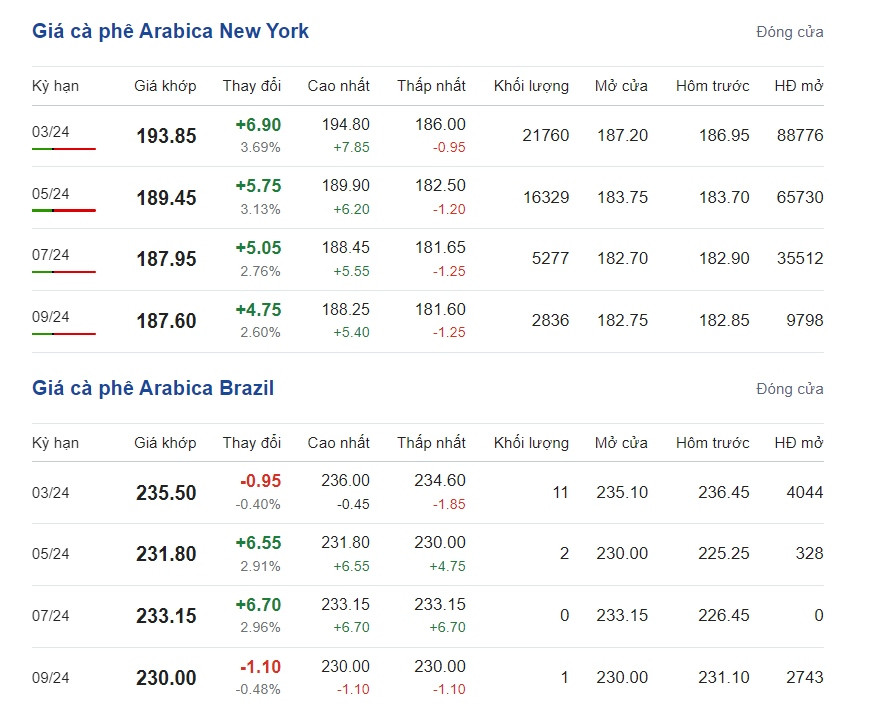This screenshot has height=706, width=875.
Task: Select New York 03/24 price 193.85
Action: [166, 136]
